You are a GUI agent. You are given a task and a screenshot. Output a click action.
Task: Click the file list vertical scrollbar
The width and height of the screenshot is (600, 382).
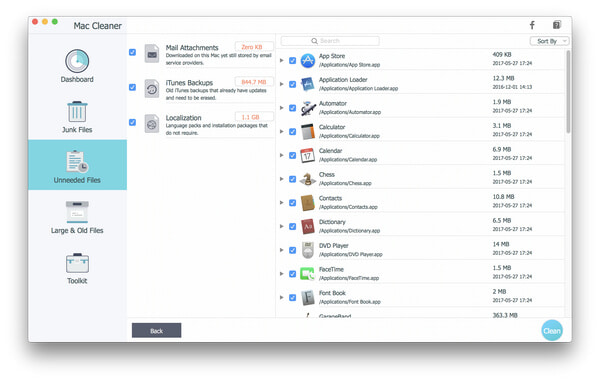pyautogui.click(x=568, y=92)
